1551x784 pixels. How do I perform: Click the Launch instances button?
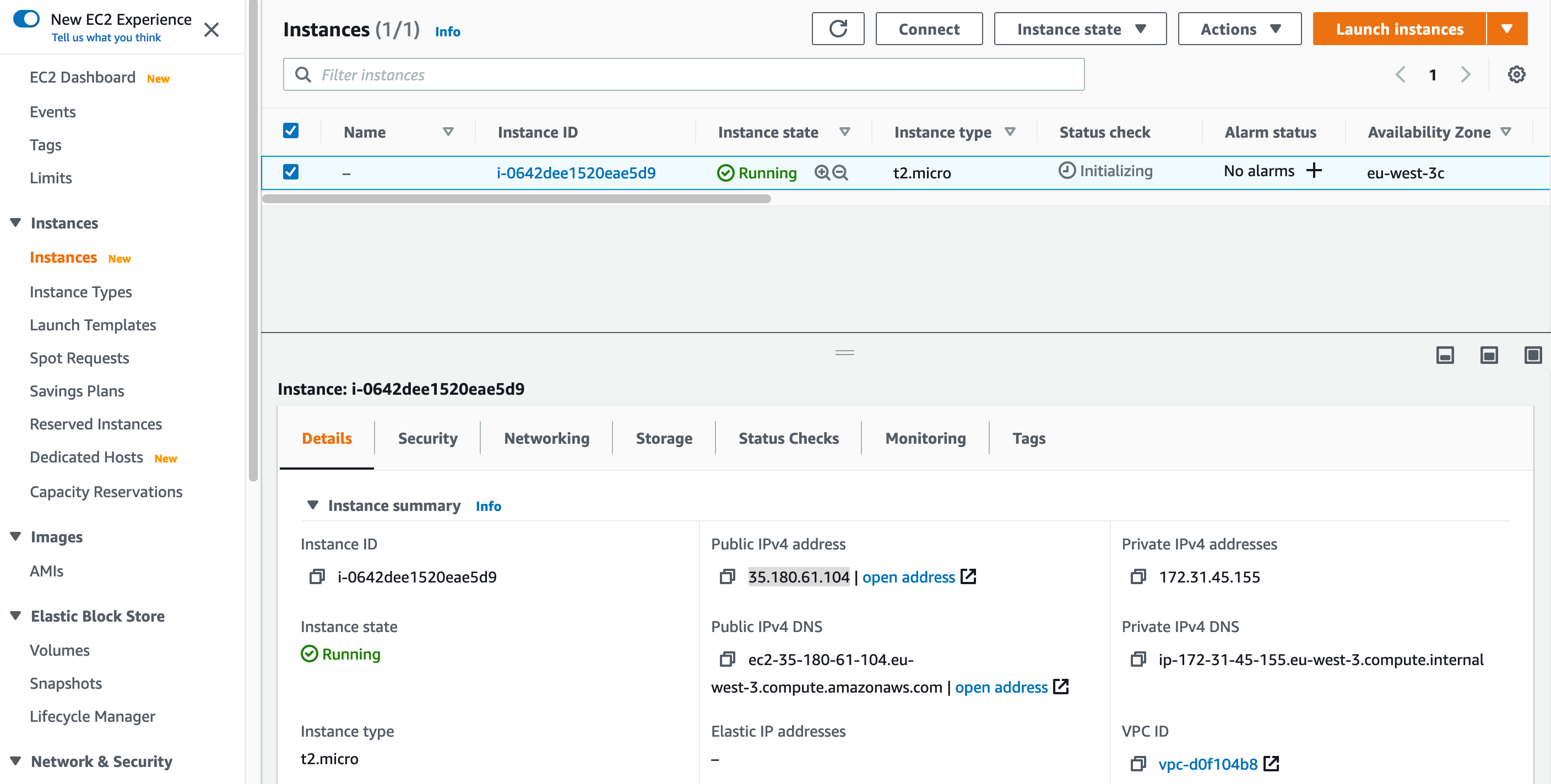click(1398, 28)
